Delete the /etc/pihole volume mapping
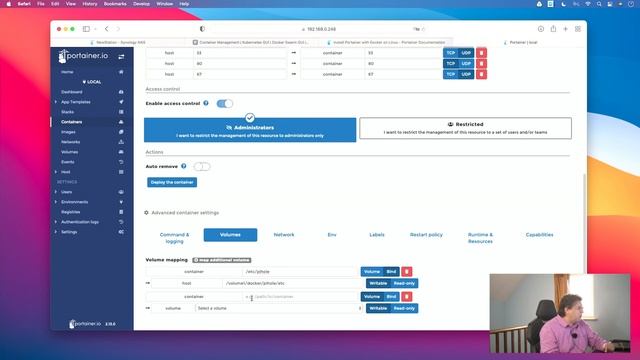 pos(407,271)
